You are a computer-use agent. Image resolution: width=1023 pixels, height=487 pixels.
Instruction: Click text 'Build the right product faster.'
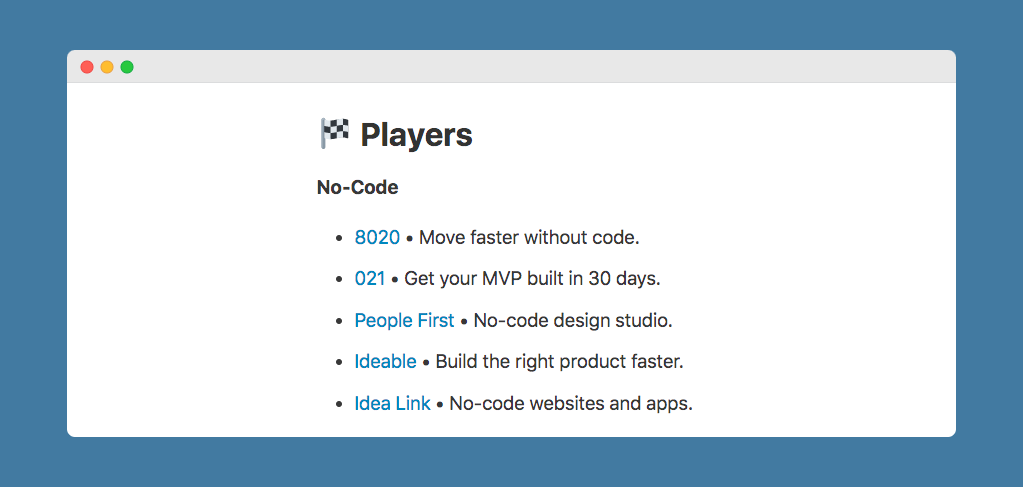pos(560,361)
